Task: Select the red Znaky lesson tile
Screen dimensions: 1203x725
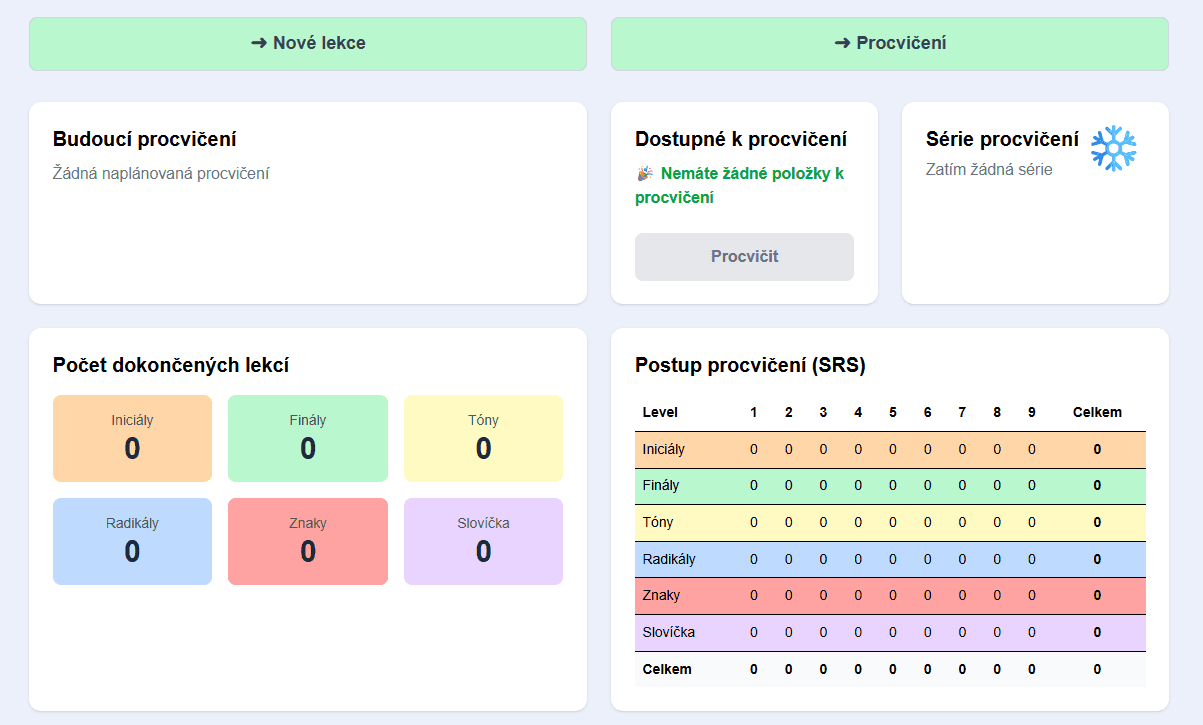Action: coord(307,541)
